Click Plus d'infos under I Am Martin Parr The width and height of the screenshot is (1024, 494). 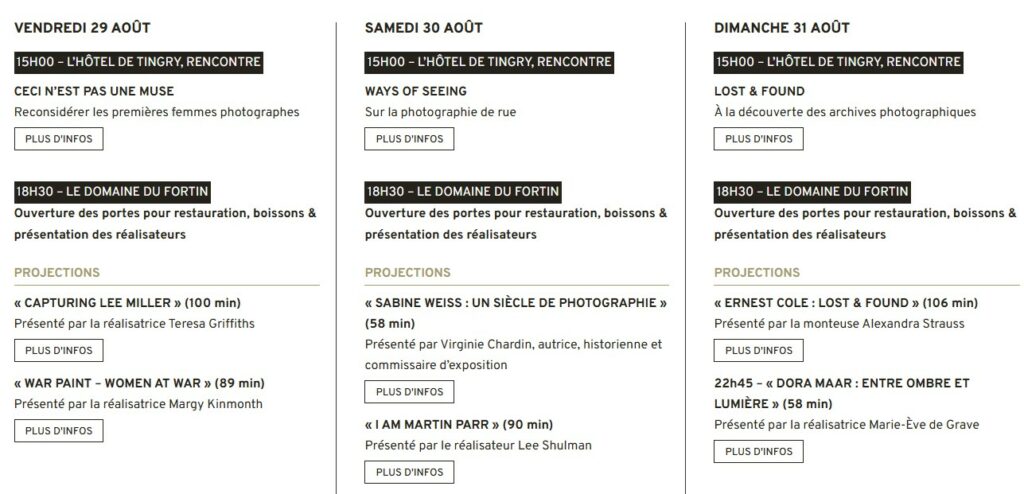[x=409, y=472]
